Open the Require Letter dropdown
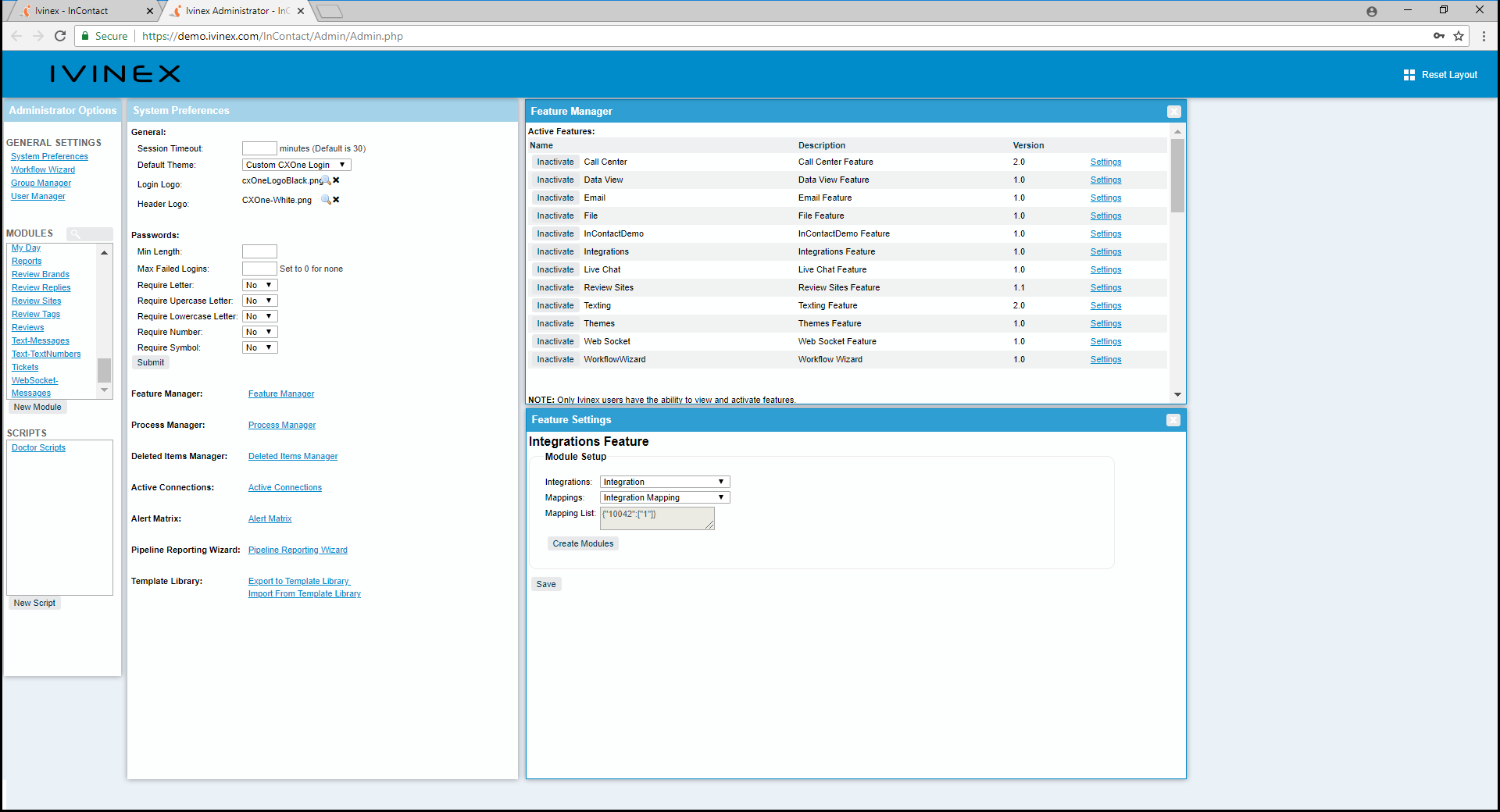The image size is (1500, 812). [x=259, y=285]
